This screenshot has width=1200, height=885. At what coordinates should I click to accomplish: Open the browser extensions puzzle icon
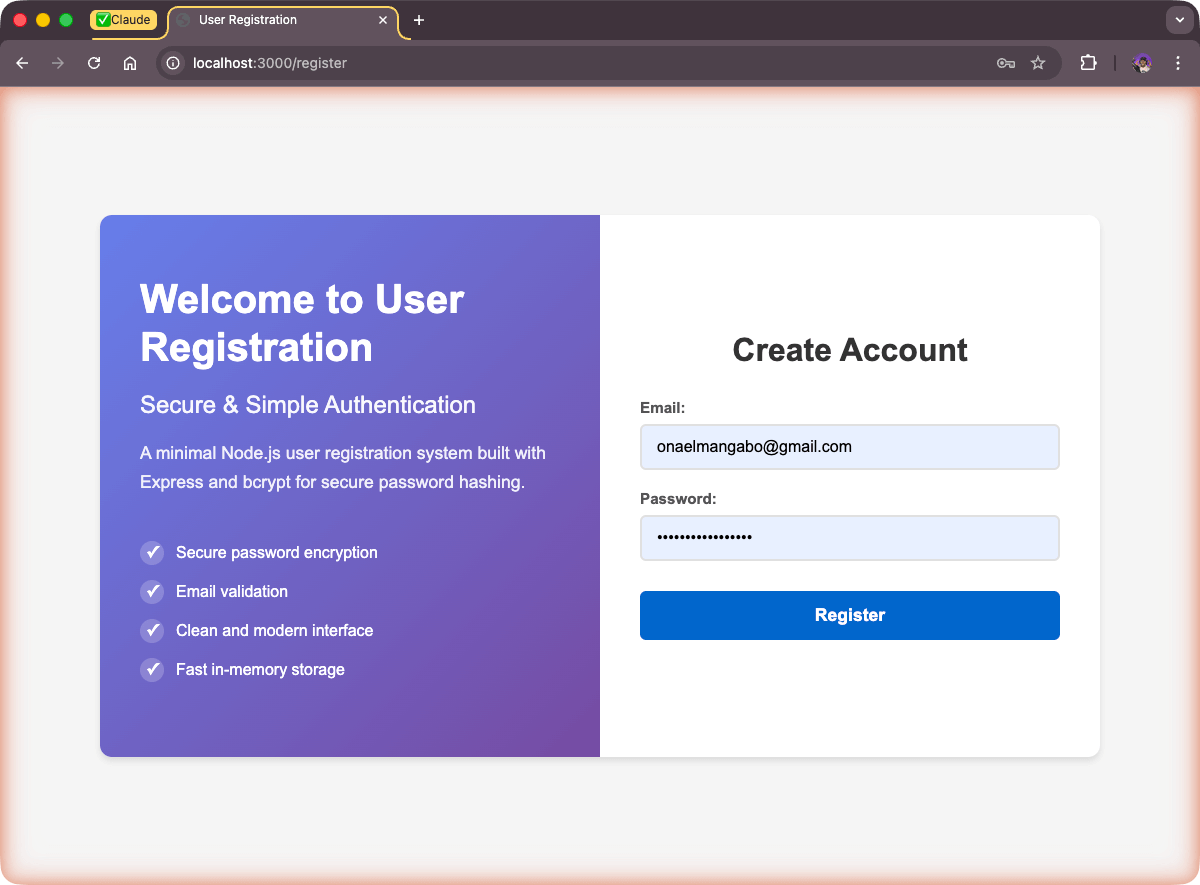tap(1087, 62)
